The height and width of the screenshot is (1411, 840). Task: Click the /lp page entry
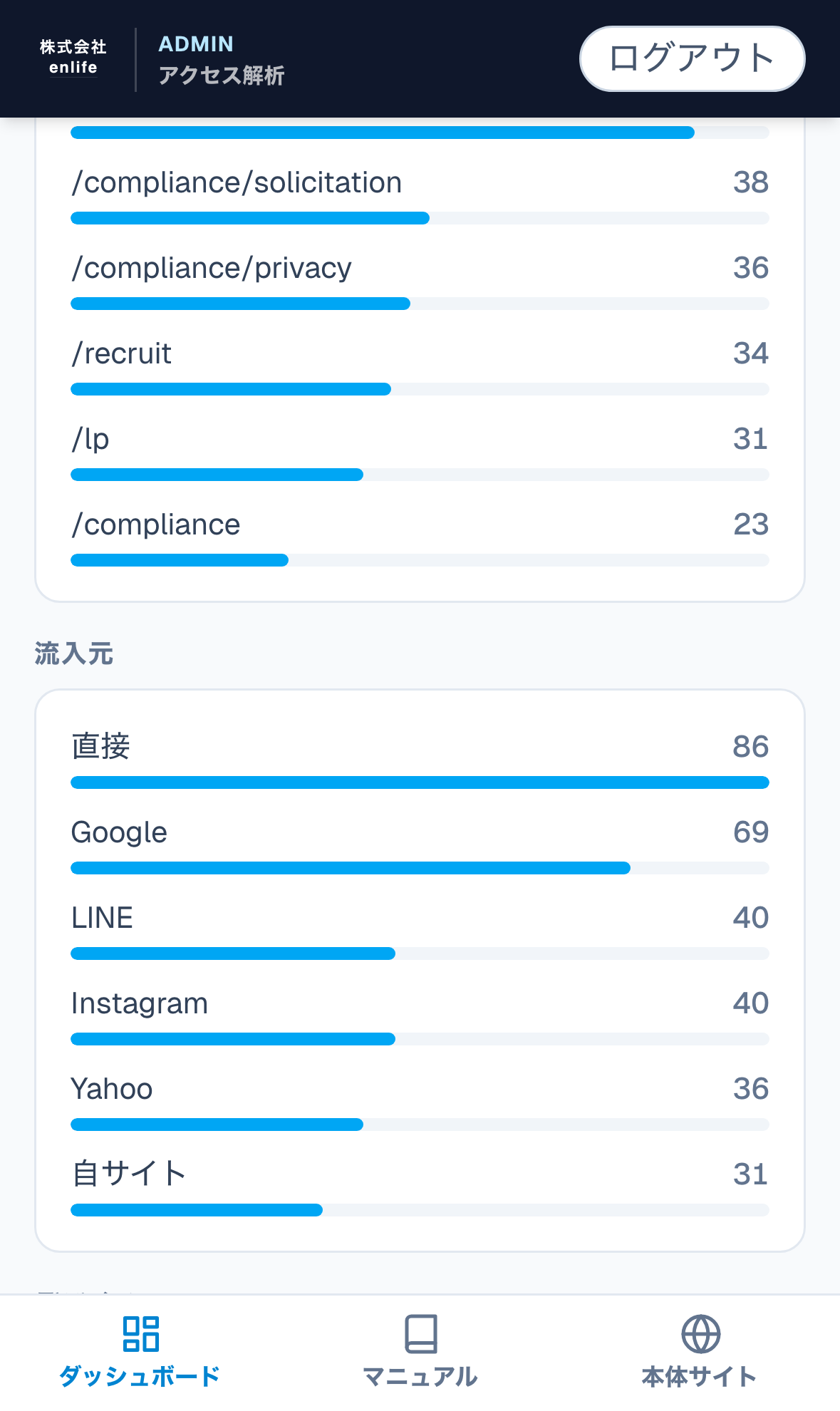coord(90,440)
